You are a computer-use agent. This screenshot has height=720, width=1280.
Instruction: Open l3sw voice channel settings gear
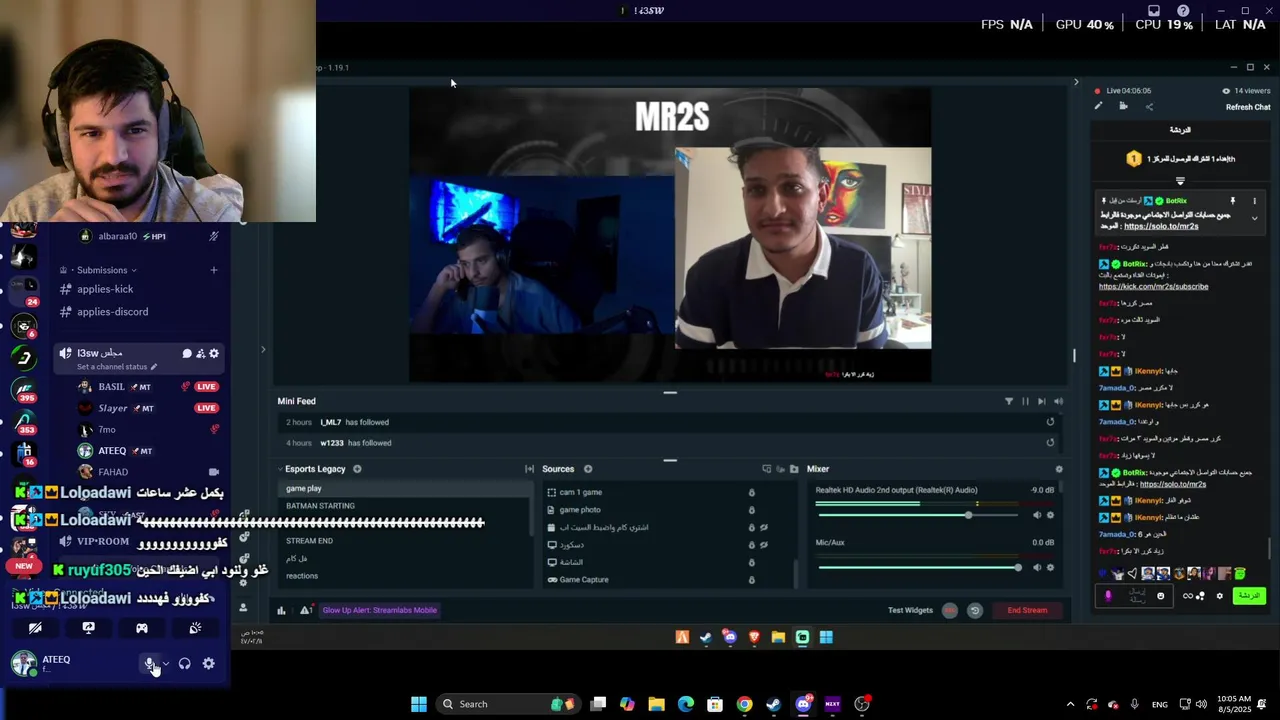[214, 353]
